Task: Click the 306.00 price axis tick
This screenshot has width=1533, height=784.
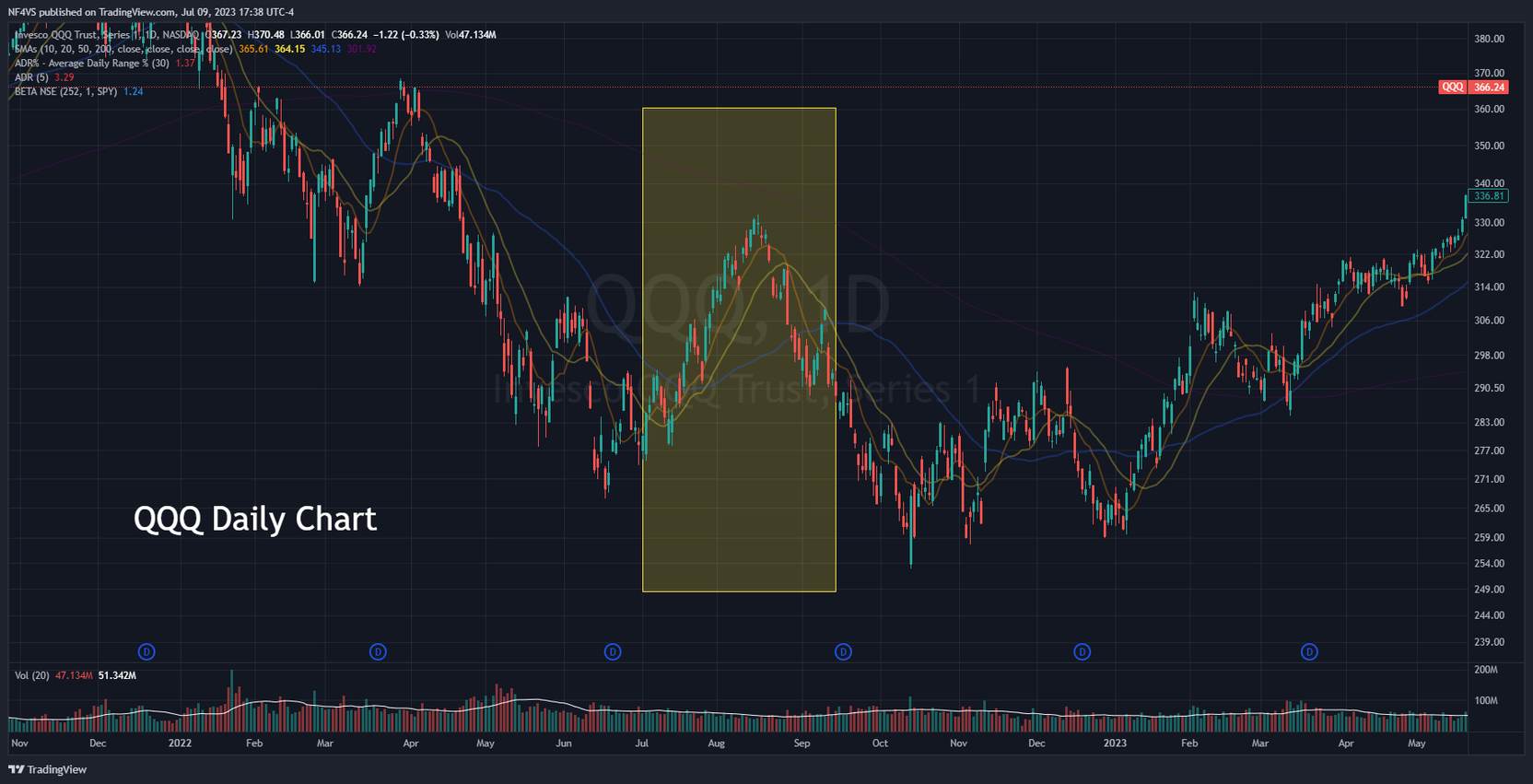Action: click(1489, 321)
